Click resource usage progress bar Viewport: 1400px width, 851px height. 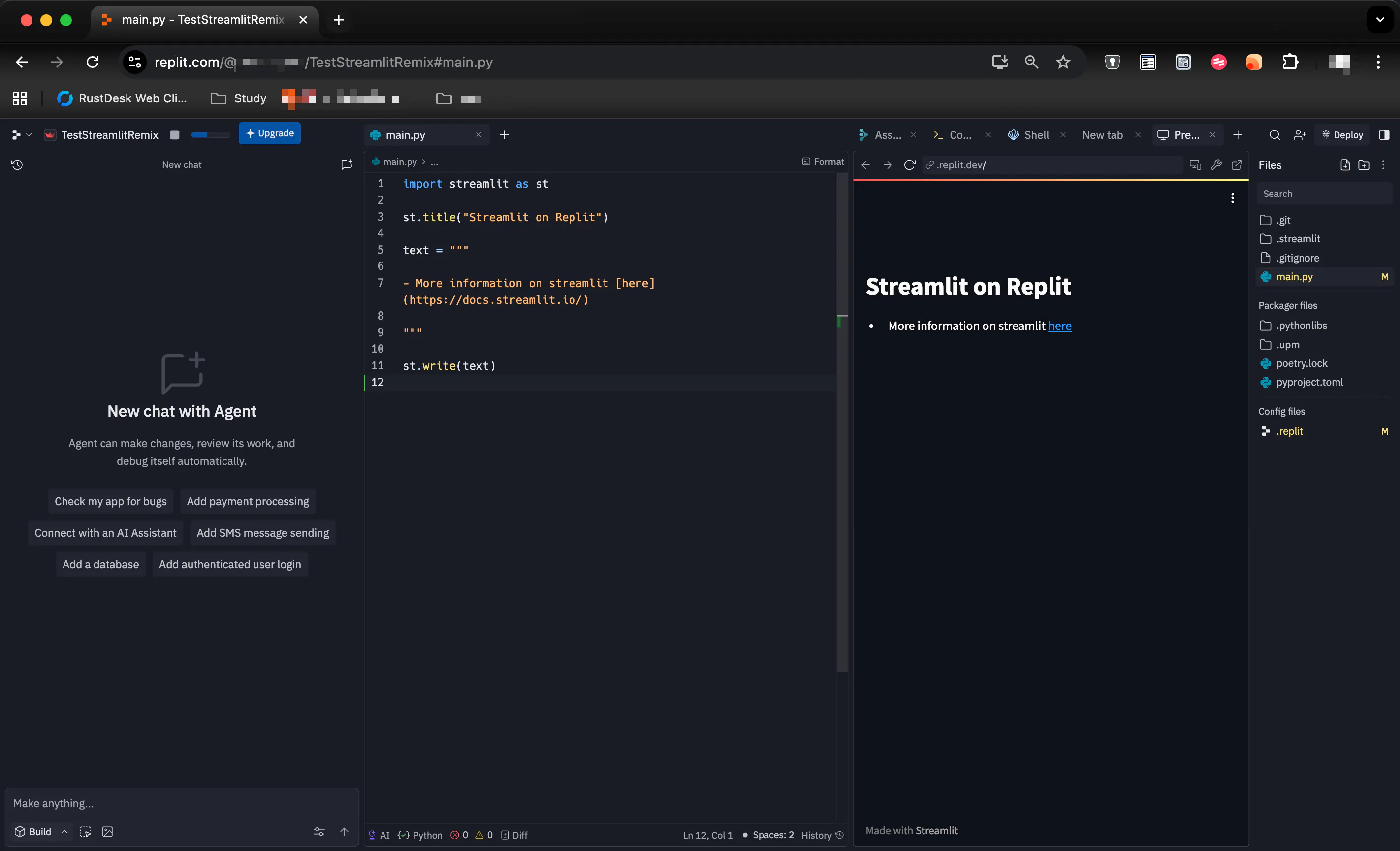210,135
